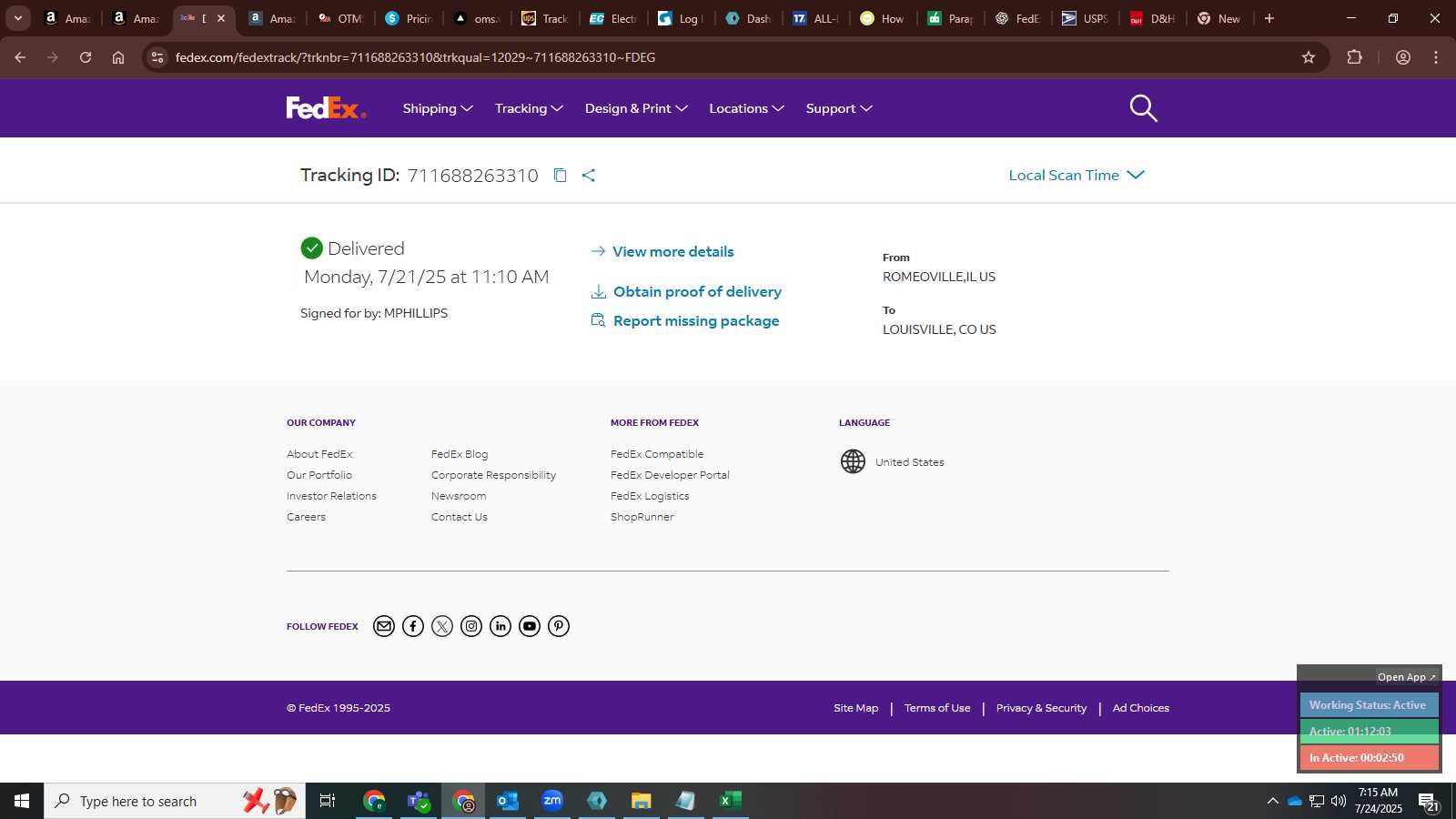This screenshot has width=1456, height=819.
Task: Share tracking via the share icon
Action: click(589, 176)
